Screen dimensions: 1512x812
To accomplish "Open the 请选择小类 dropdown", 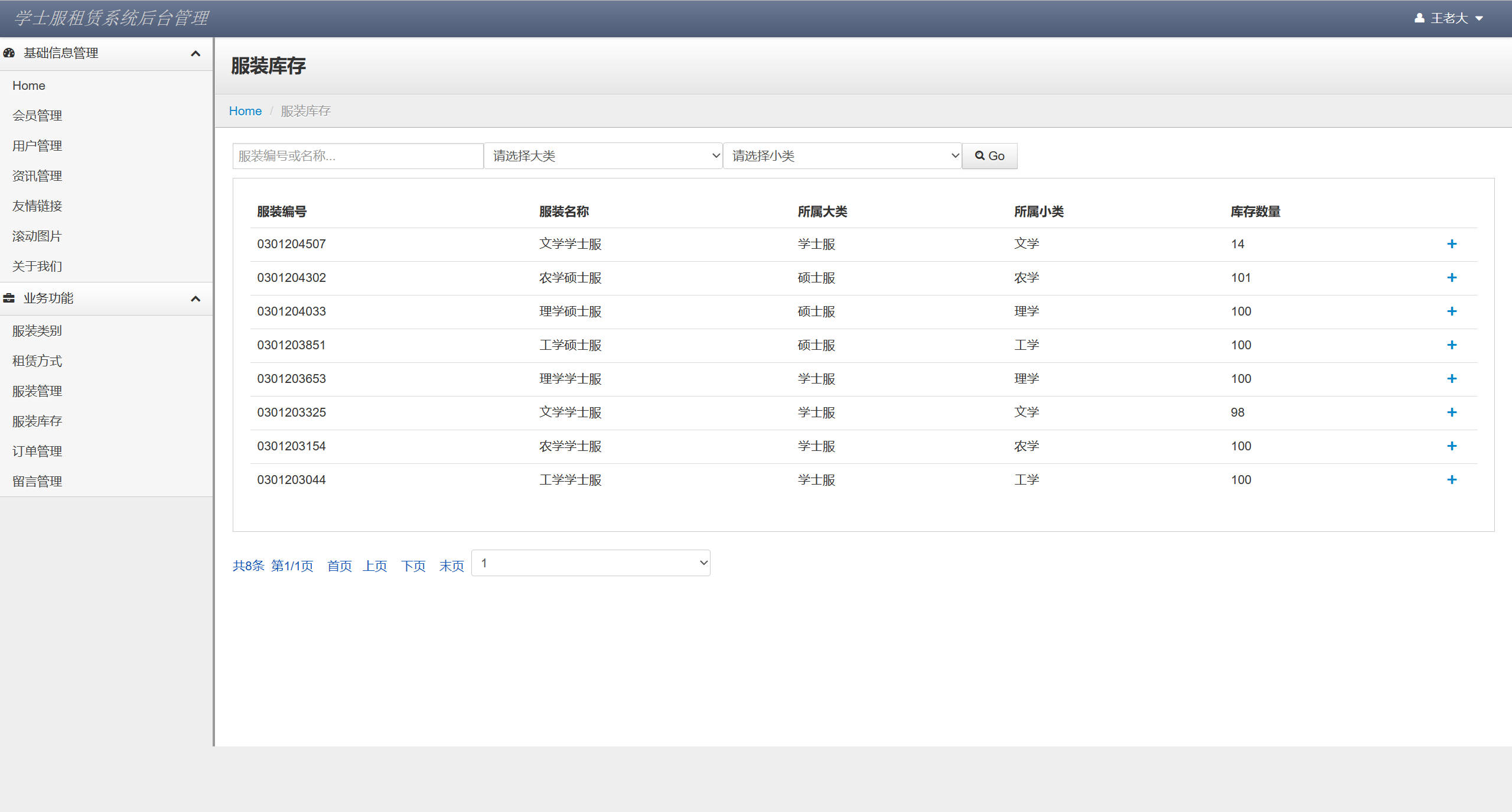I will pyautogui.click(x=842, y=156).
